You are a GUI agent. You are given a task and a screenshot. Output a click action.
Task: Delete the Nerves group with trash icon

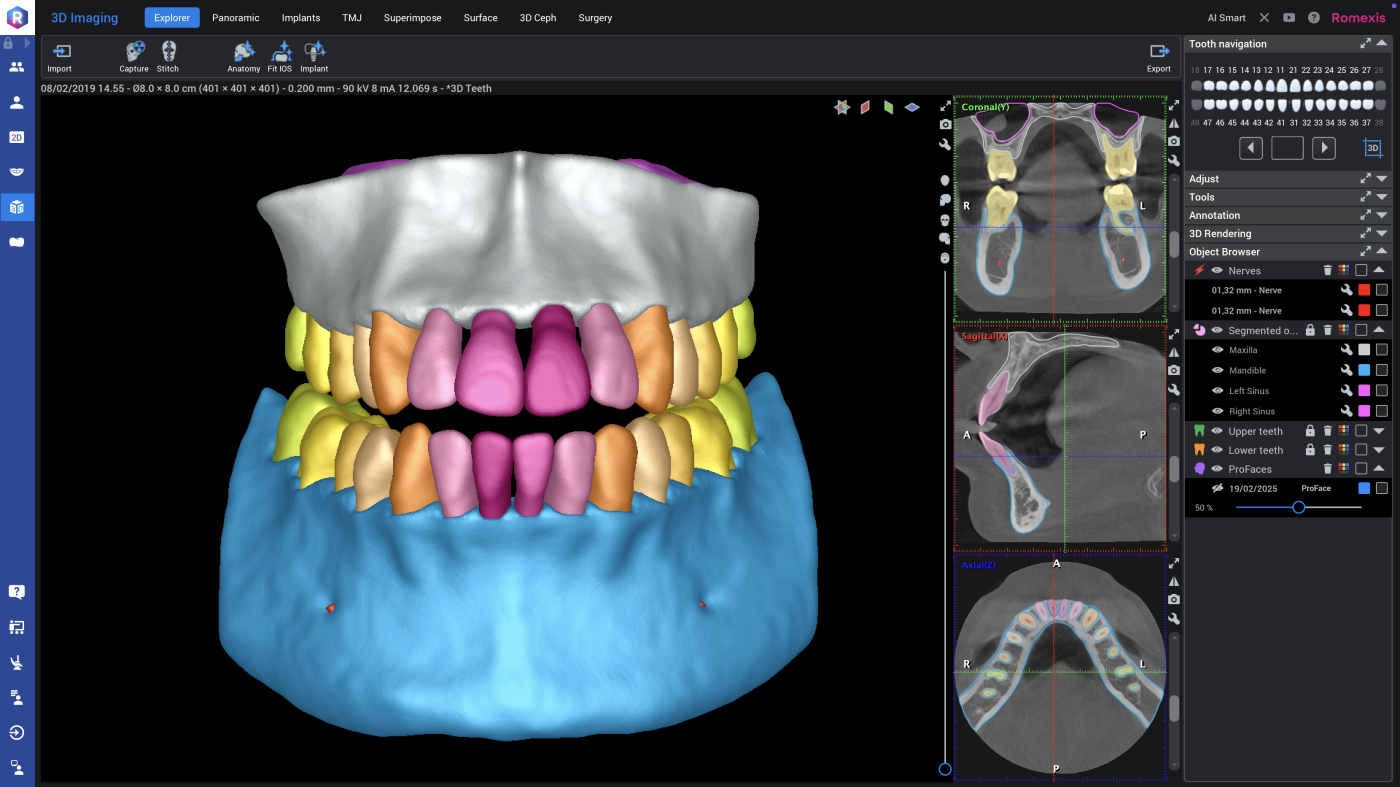[1327, 271]
